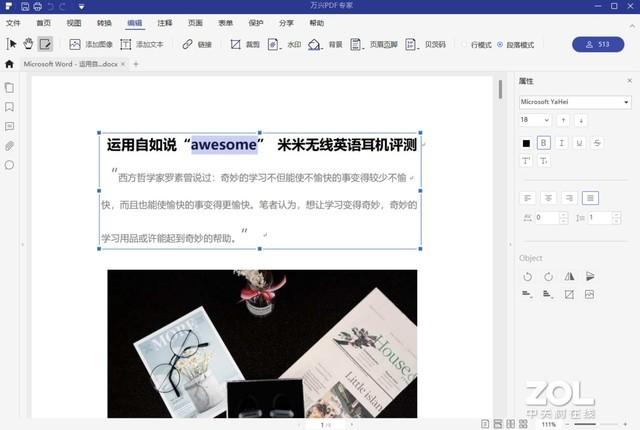Redo the action in title bar

pyautogui.click(x=62, y=6)
